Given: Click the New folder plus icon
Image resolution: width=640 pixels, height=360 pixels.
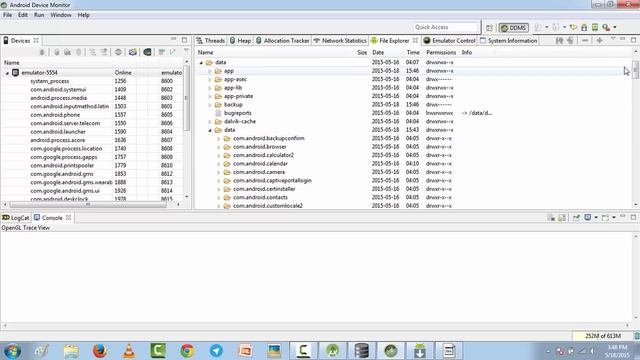Looking at the screenshot, I should (x=600, y=40).
